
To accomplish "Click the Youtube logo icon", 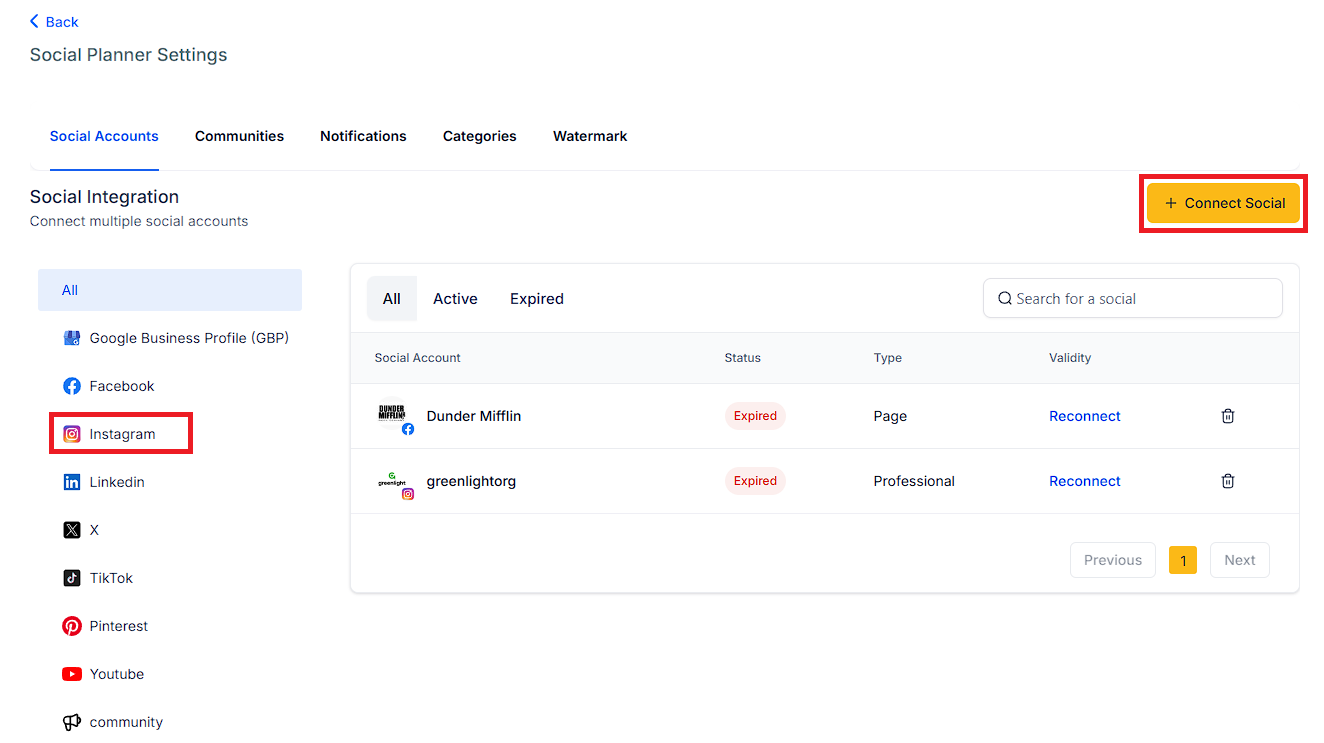I will tap(72, 674).
